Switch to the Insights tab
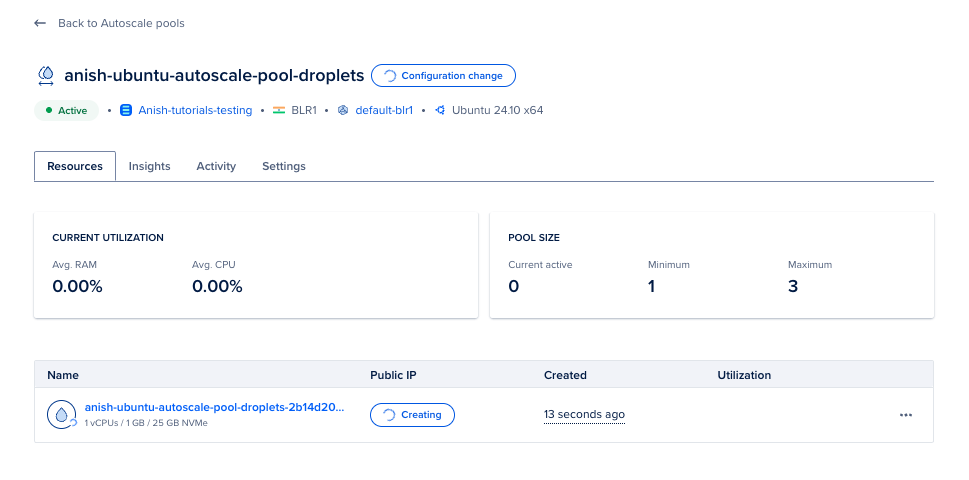Screen dimensions: 969x480 click(149, 166)
